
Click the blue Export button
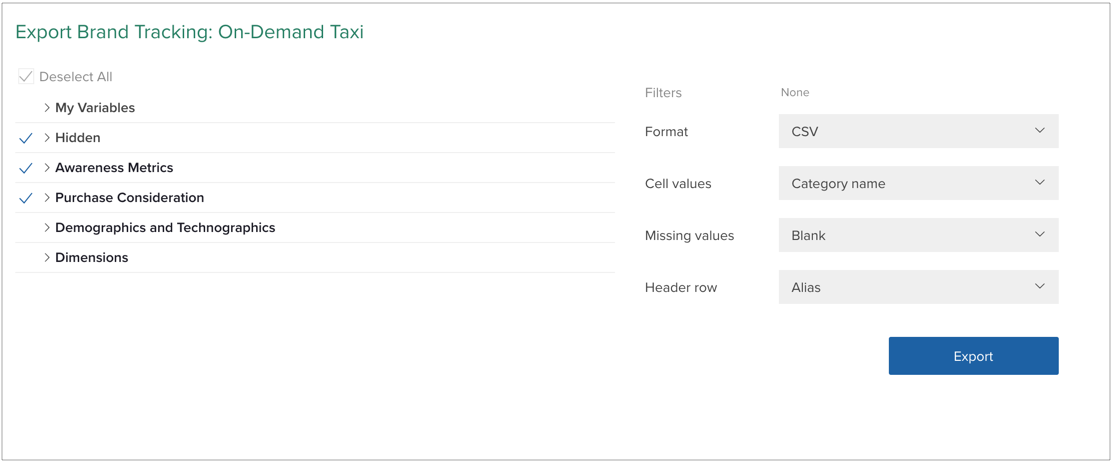pyautogui.click(x=973, y=356)
